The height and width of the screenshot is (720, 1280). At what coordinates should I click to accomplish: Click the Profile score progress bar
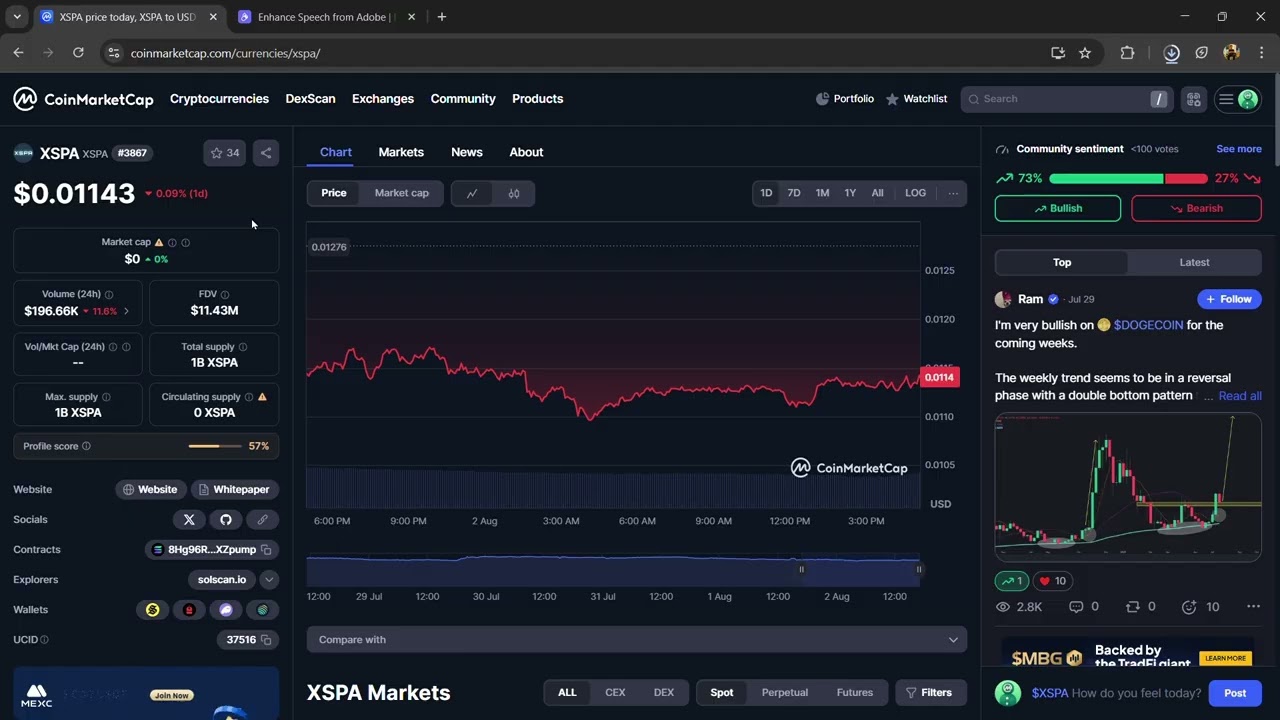[x=215, y=446]
